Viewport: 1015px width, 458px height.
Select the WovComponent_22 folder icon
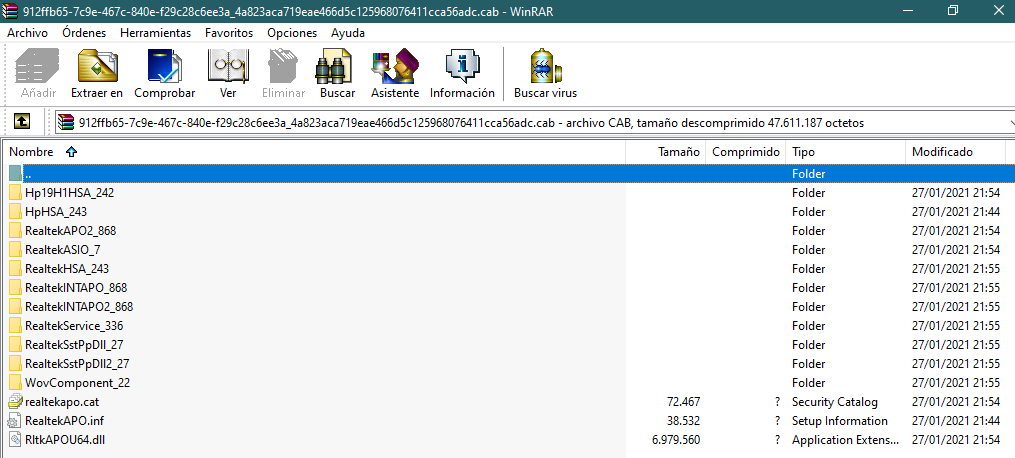pos(16,382)
